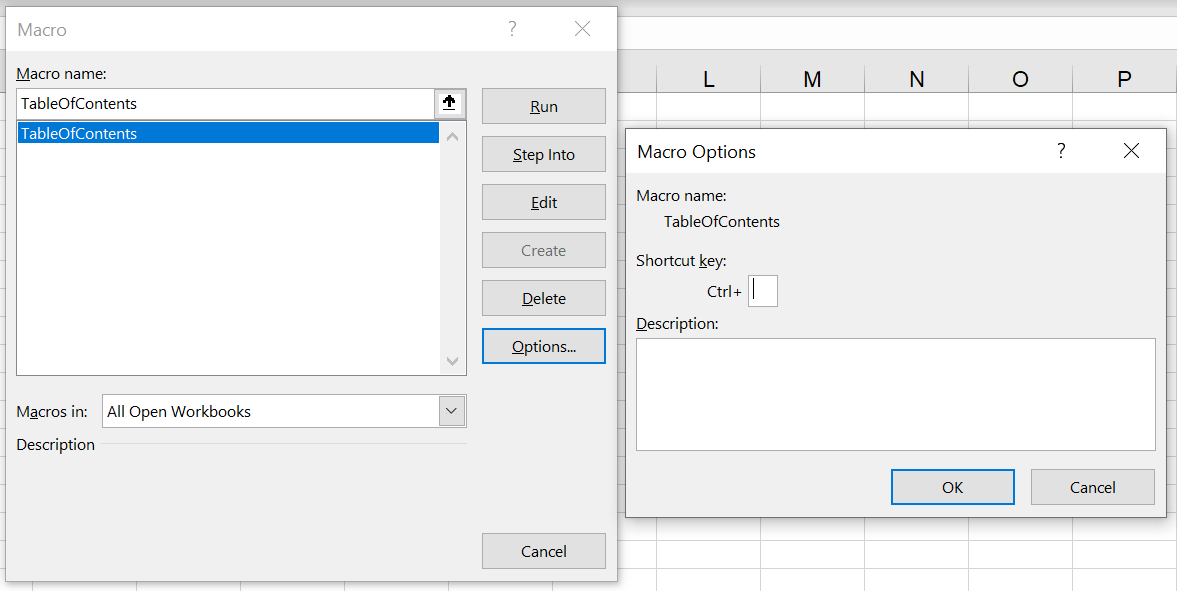
Task: Close the Macro Options dialog with X
Action: pyautogui.click(x=1131, y=151)
